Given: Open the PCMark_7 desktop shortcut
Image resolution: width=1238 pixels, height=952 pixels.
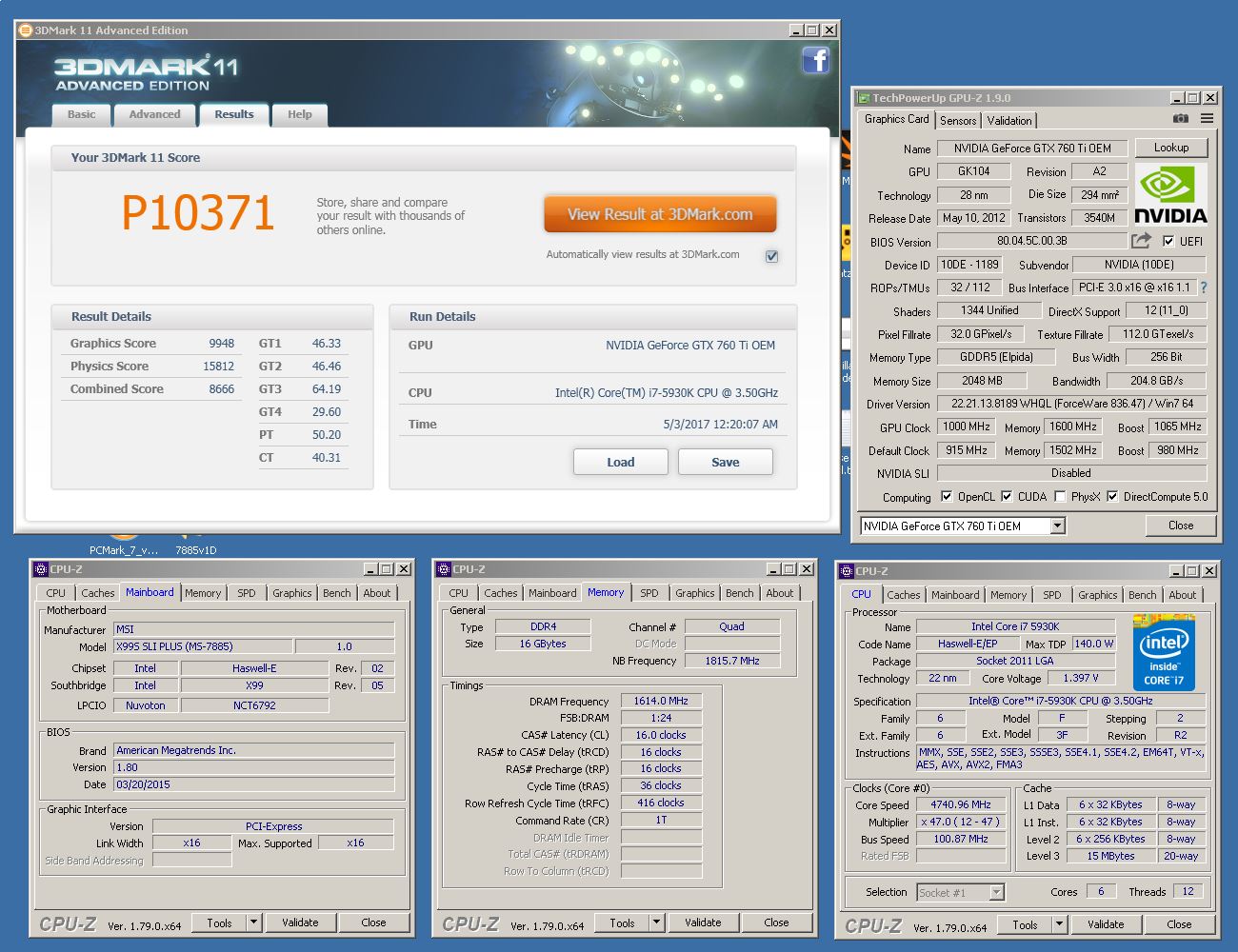Looking at the screenshot, I should tap(124, 543).
